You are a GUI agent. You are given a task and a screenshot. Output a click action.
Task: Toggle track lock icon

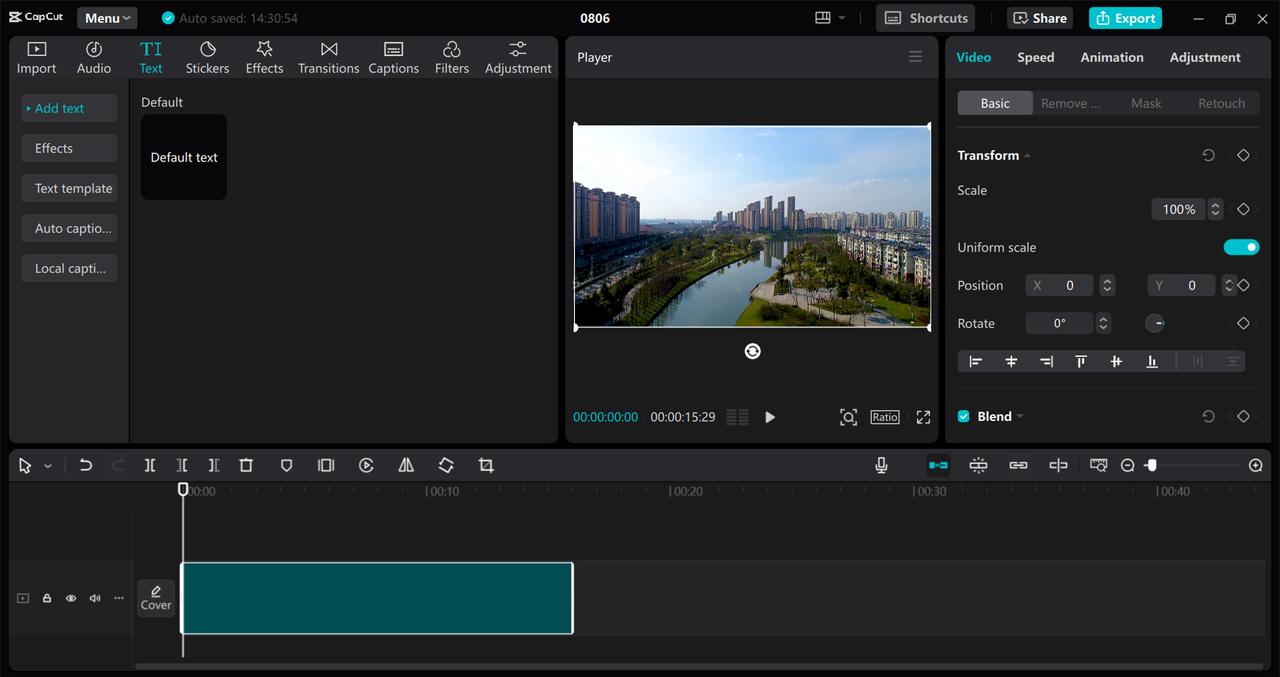click(47, 598)
